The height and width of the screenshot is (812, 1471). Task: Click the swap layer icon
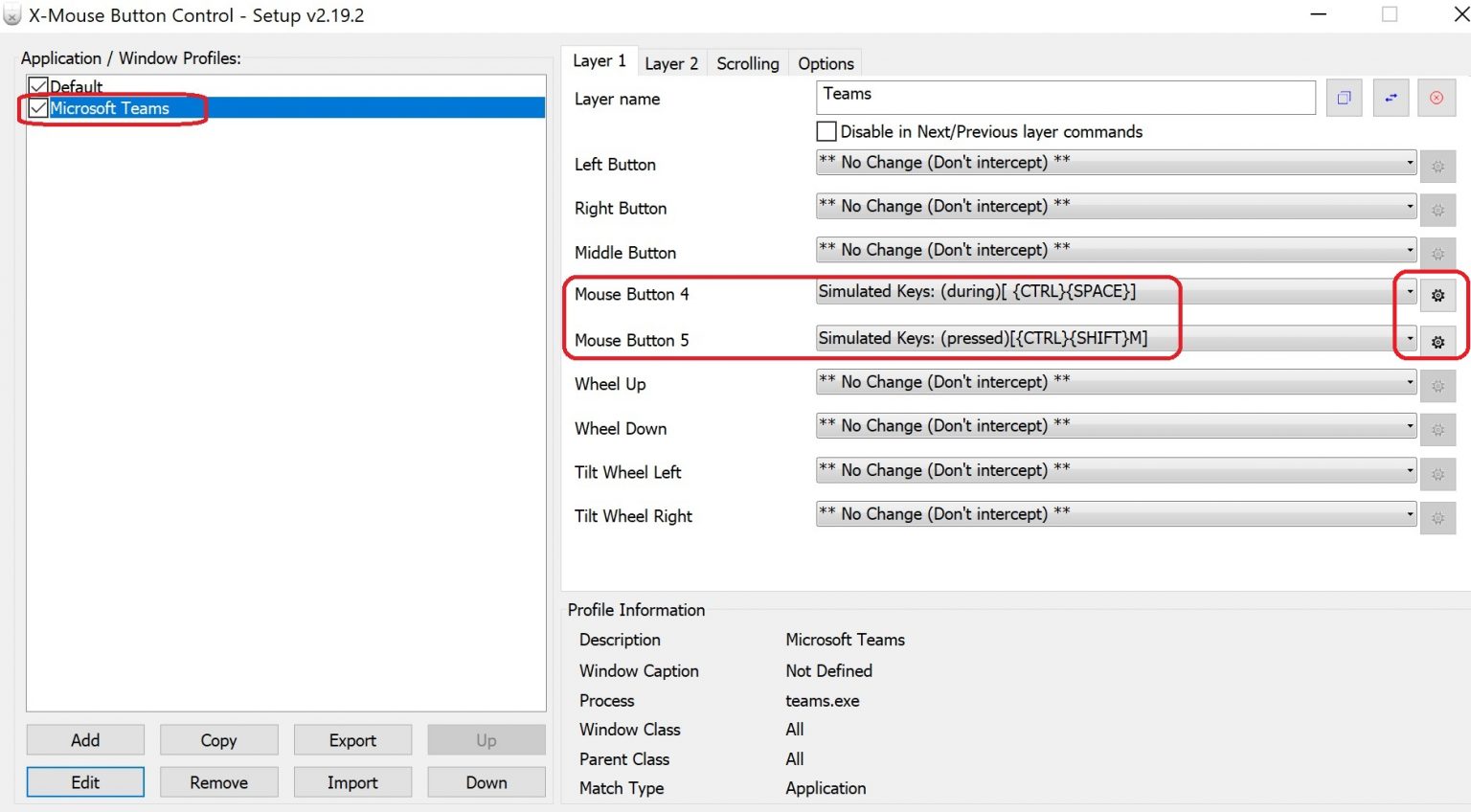click(x=1391, y=98)
